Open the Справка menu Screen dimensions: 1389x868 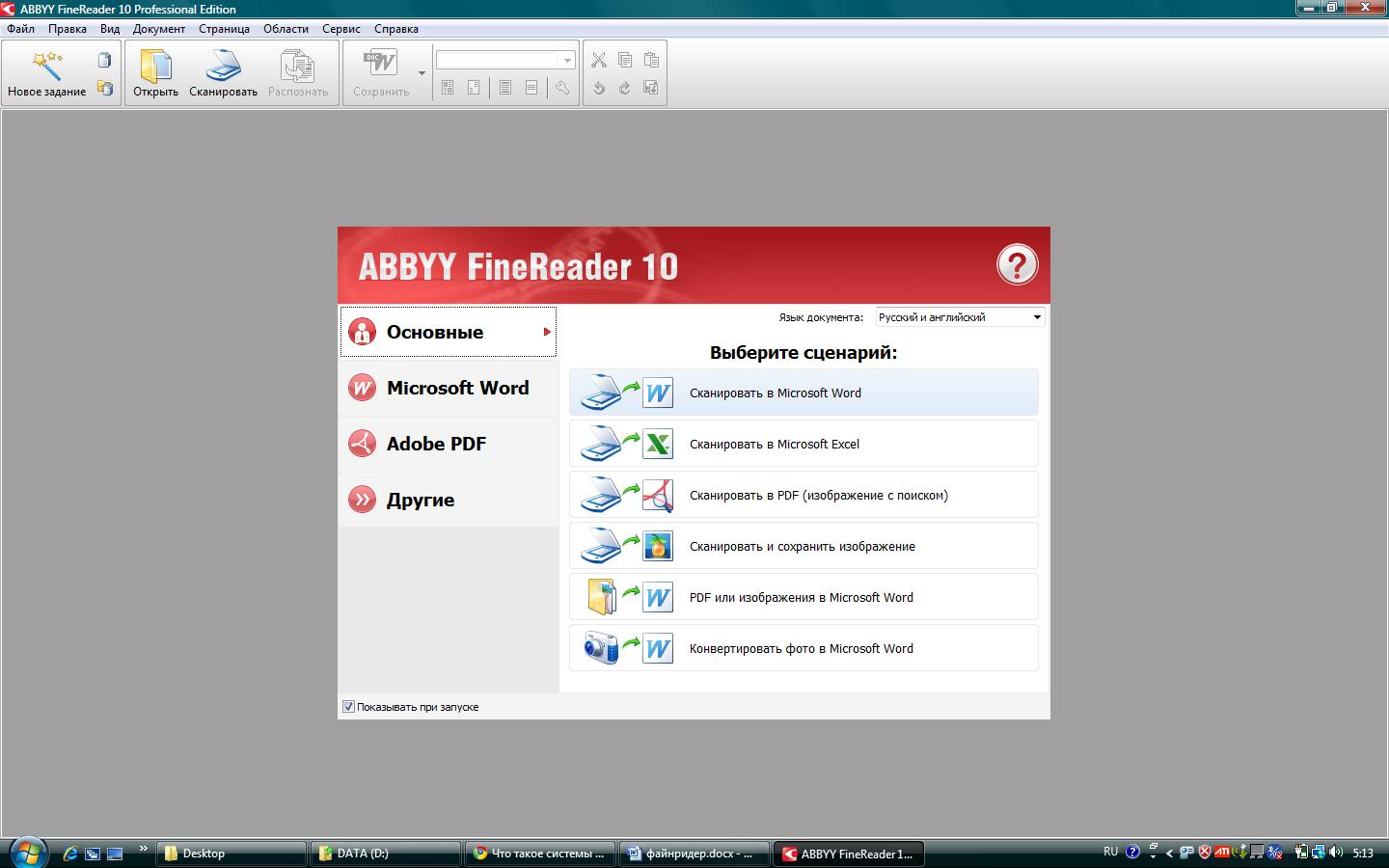[395, 29]
